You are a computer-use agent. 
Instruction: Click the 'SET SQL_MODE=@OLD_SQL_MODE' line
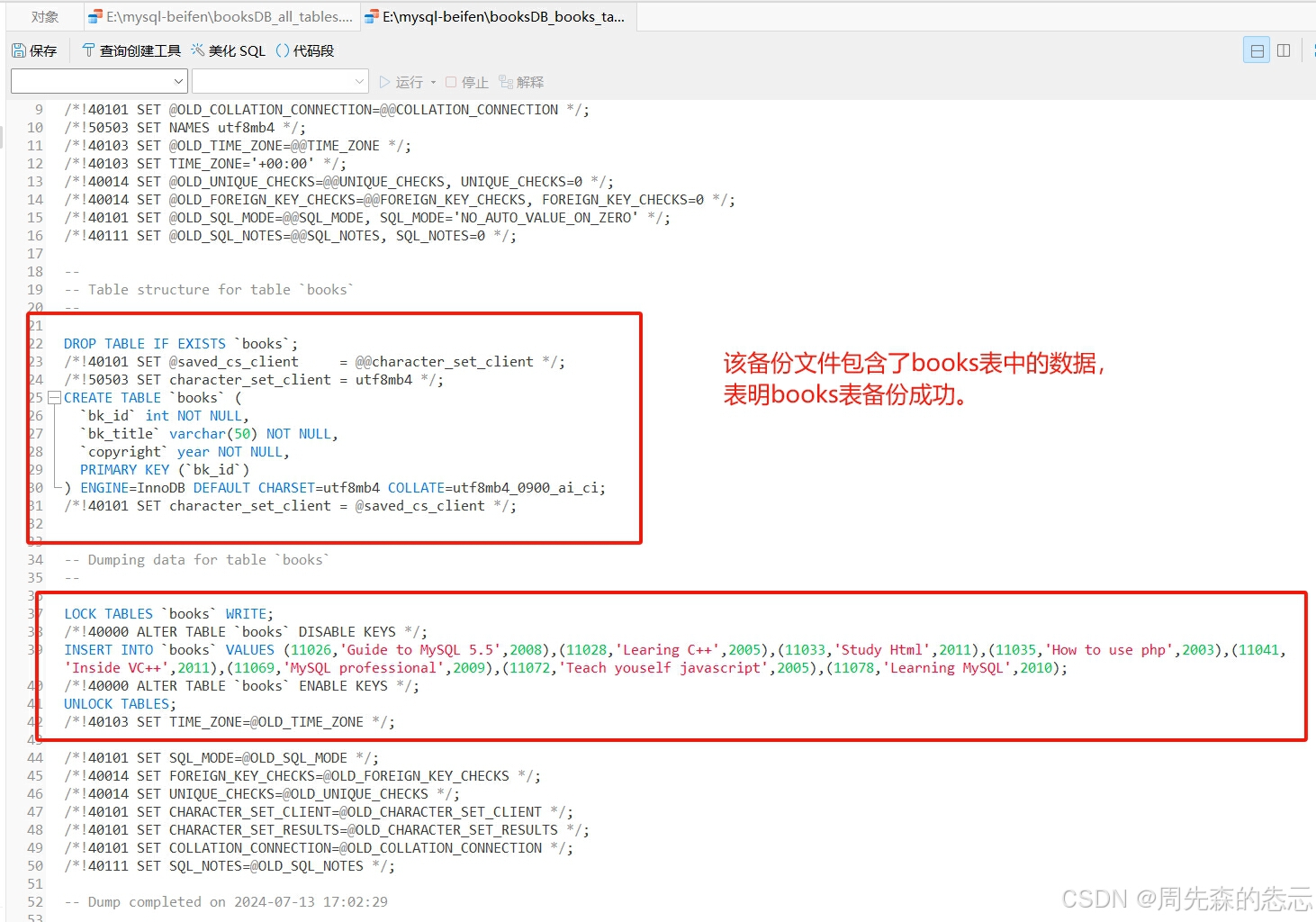click(221, 758)
